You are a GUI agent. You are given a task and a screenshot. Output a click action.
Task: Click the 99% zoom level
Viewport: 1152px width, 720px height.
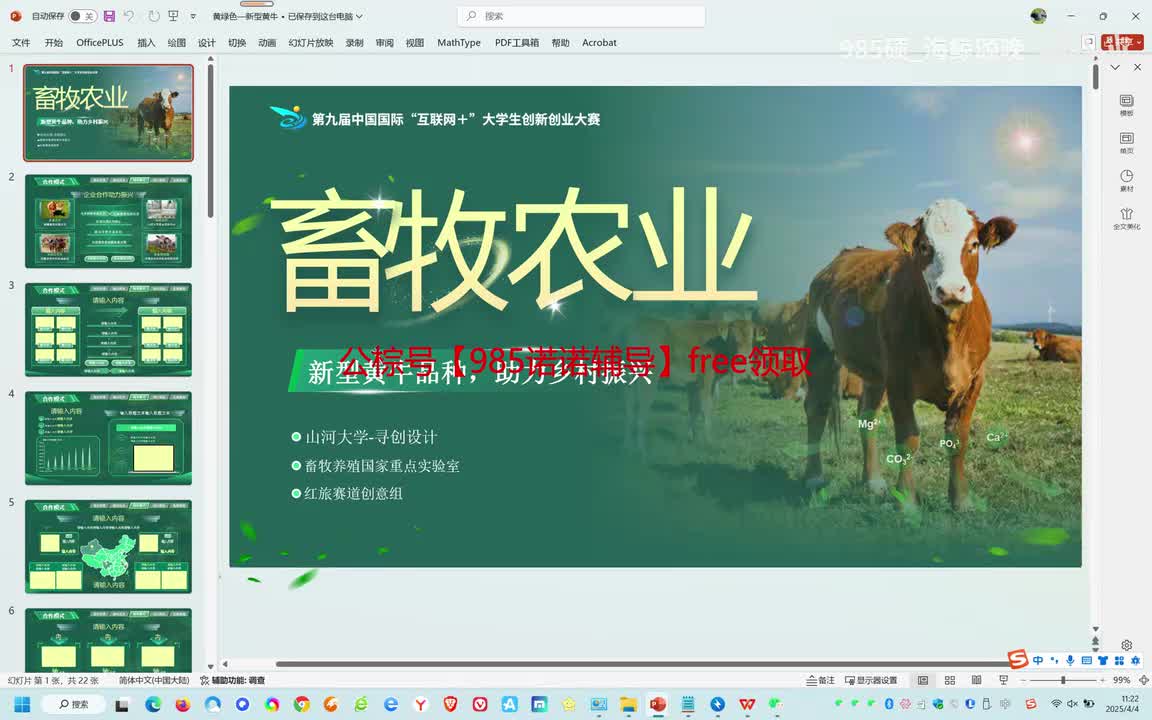[1121, 680]
